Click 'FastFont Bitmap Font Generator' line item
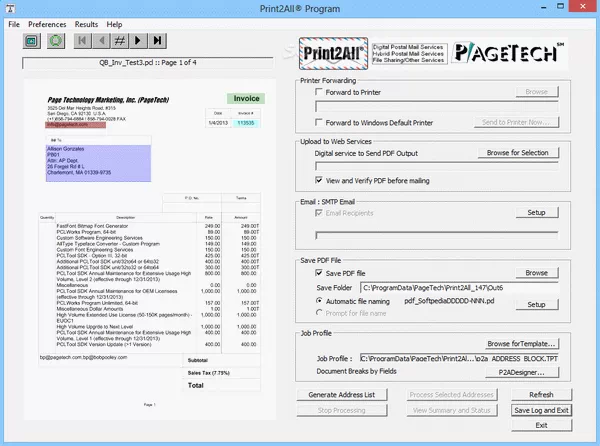The width and height of the screenshot is (600, 446). pyautogui.click(x=92, y=226)
